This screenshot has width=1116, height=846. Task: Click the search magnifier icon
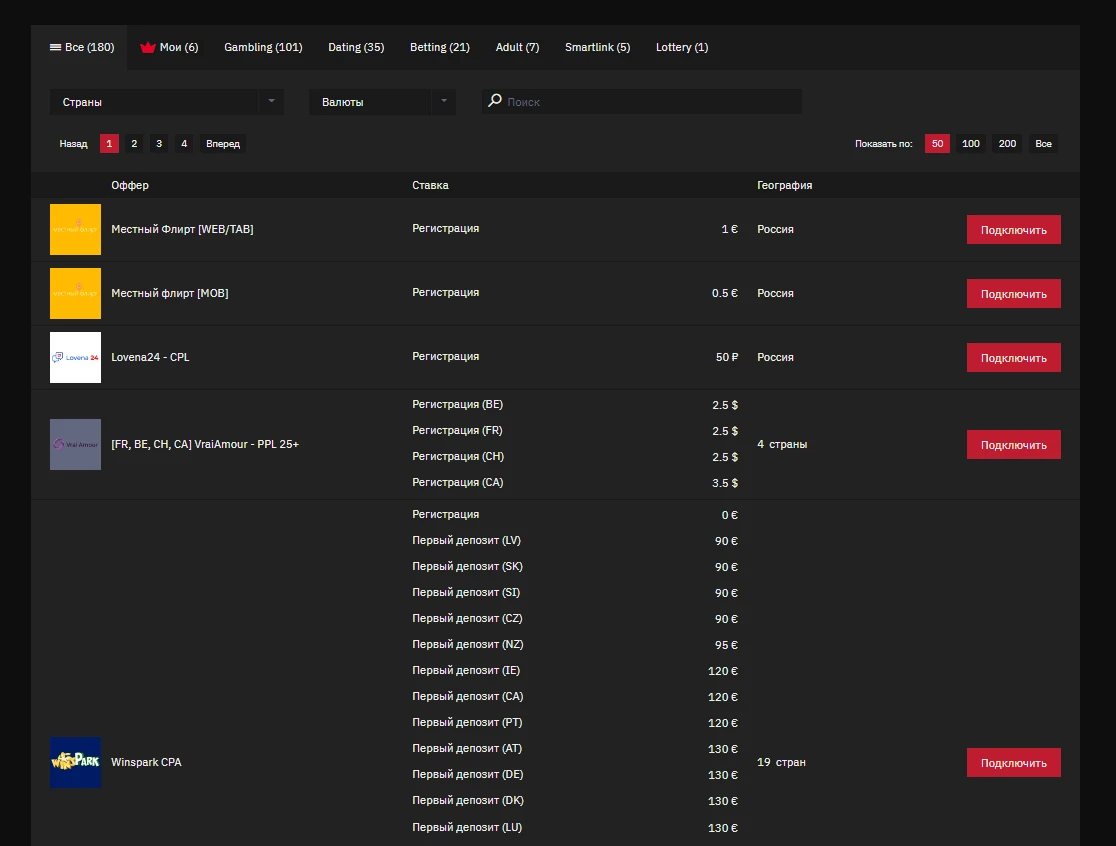[495, 100]
